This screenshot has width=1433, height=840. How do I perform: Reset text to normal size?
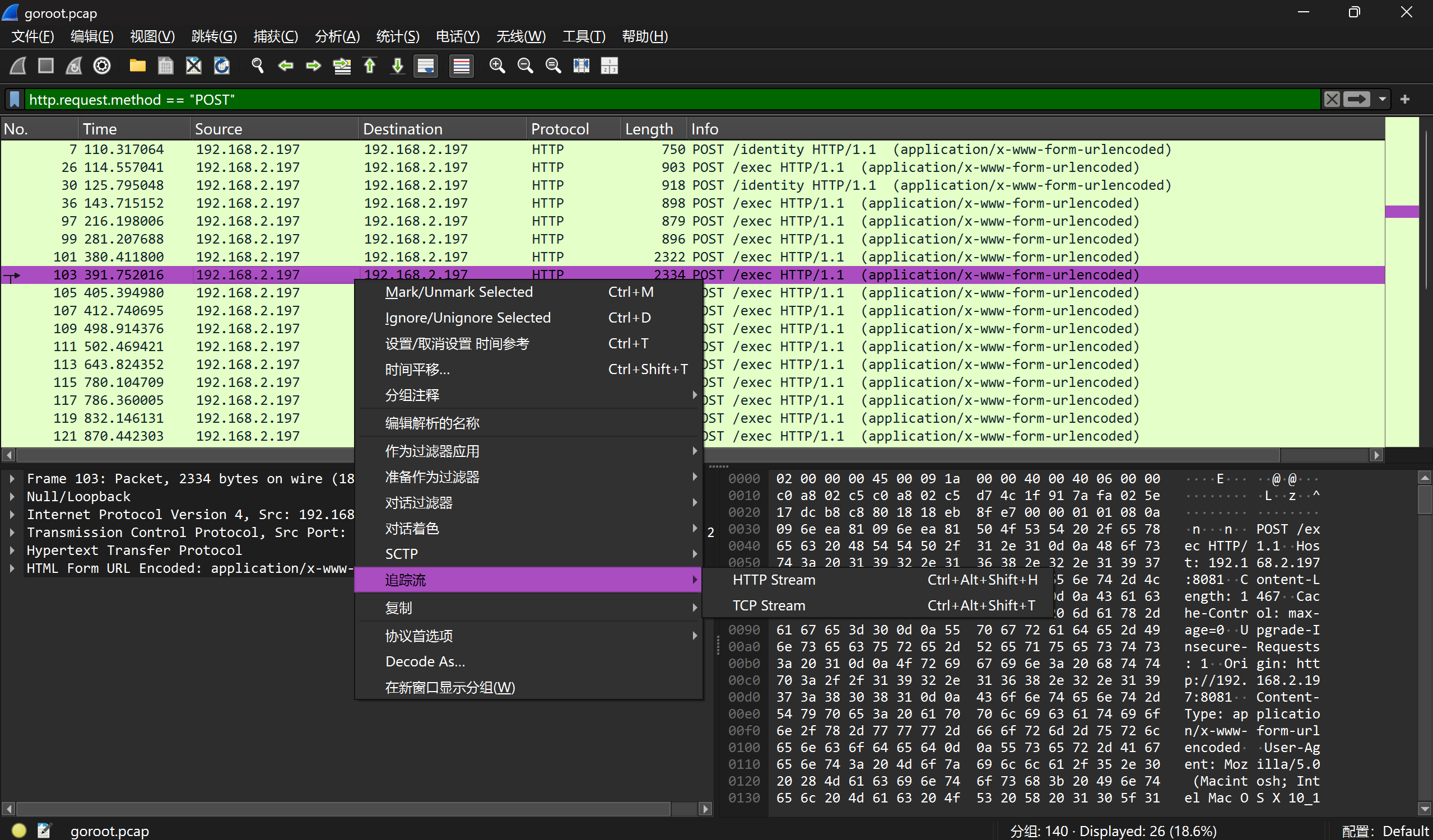tap(553, 66)
